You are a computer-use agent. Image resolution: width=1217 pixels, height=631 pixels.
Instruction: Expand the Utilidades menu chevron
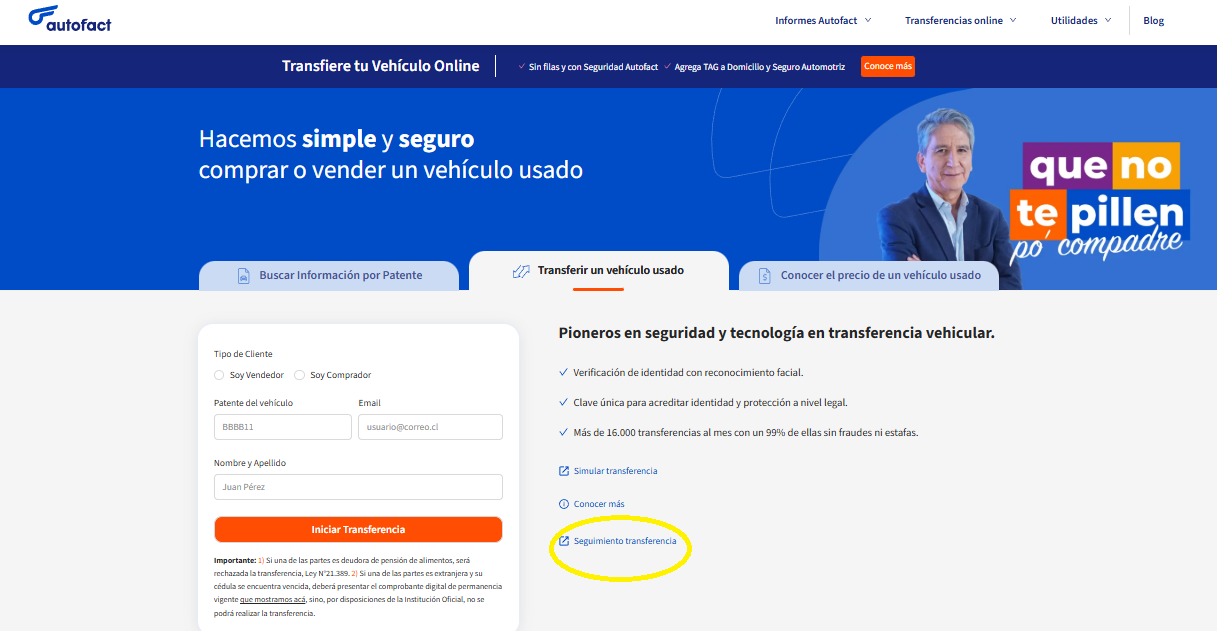click(1108, 20)
